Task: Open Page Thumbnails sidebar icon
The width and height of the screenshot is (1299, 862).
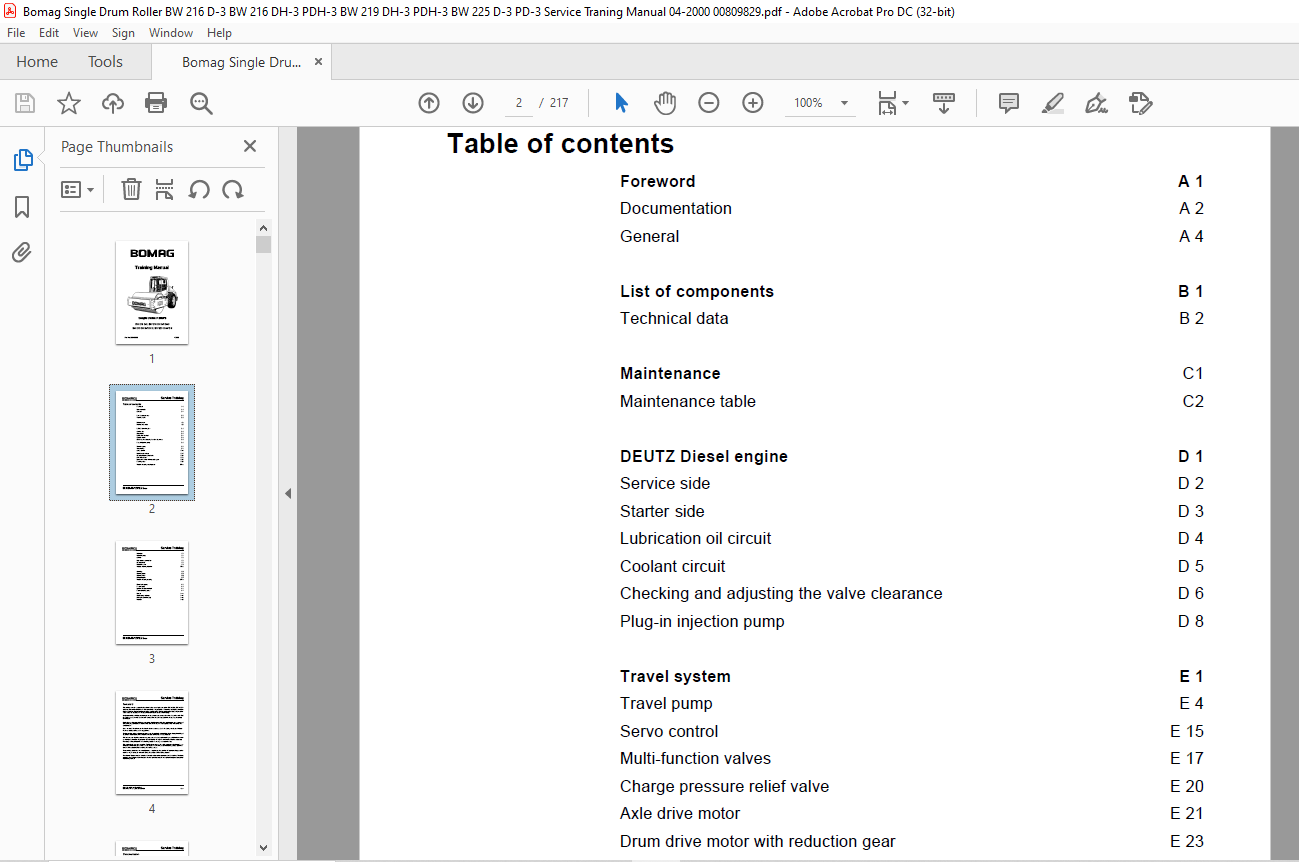Action: tap(22, 160)
